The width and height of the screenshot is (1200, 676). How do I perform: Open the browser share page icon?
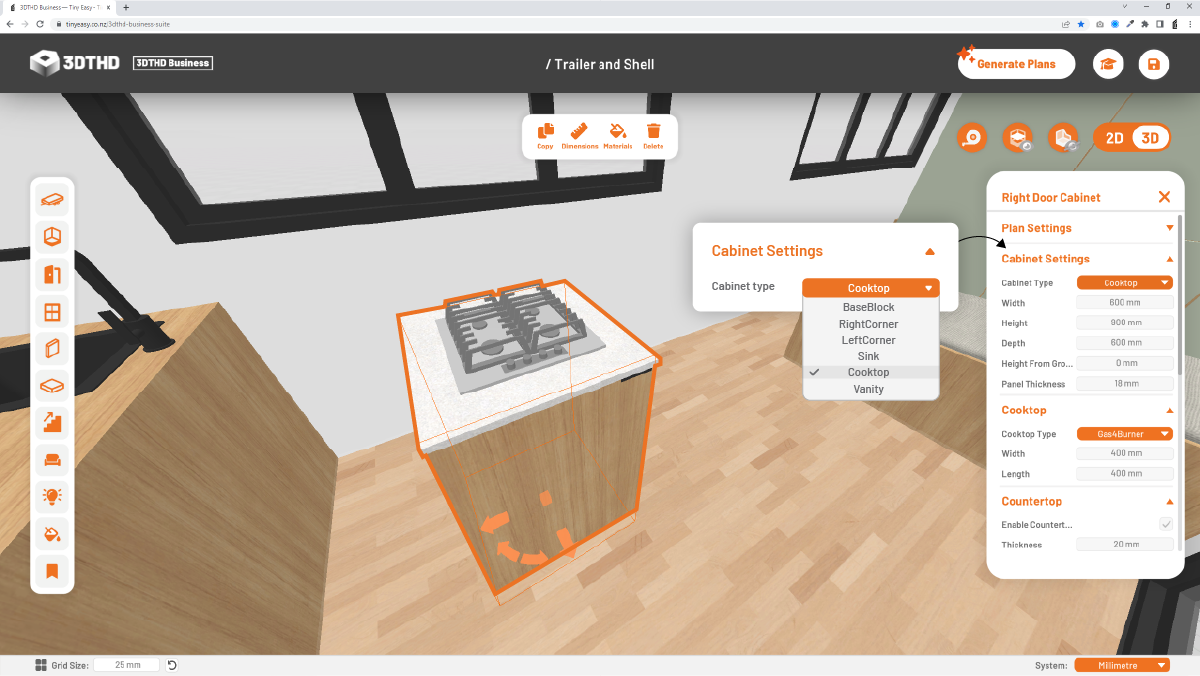tap(1065, 23)
